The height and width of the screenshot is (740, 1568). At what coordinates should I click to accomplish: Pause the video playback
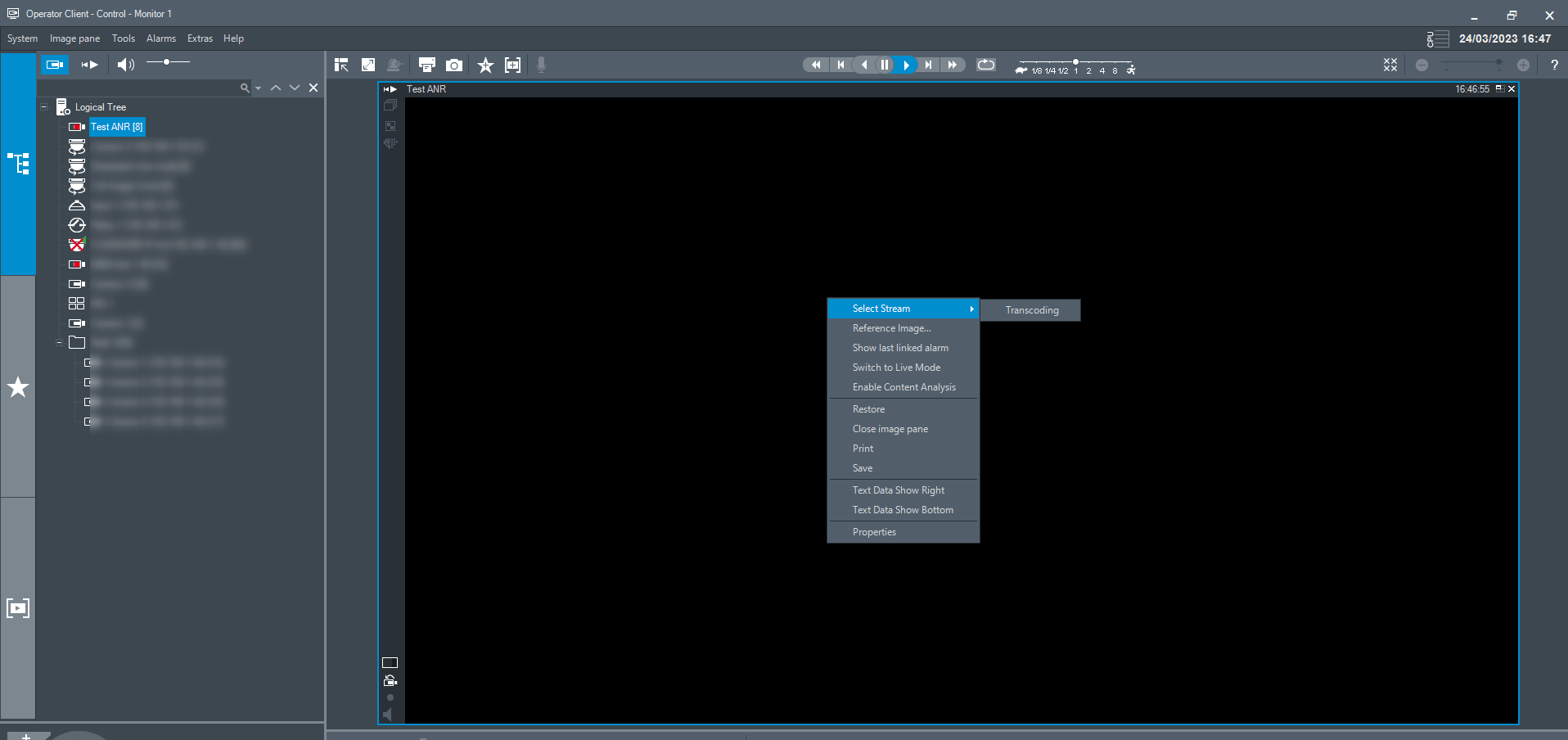tap(885, 65)
